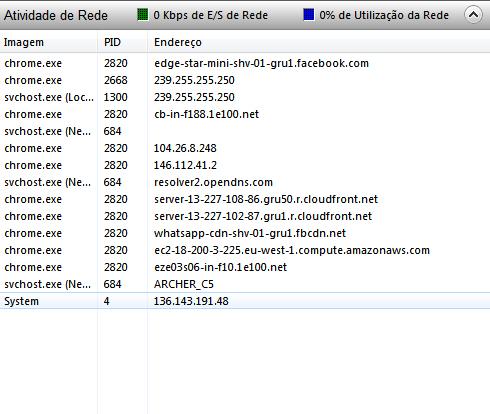Select the whatsapp-cdn-shv-01-gru1.fbcdn.net row
This screenshot has width=490, height=414.
pyautogui.click(x=245, y=233)
